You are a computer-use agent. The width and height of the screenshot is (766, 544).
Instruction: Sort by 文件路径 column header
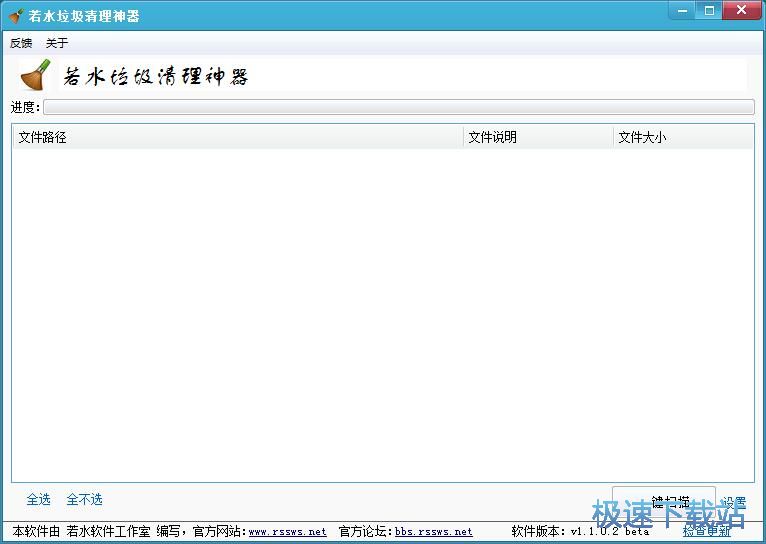tap(237, 137)
